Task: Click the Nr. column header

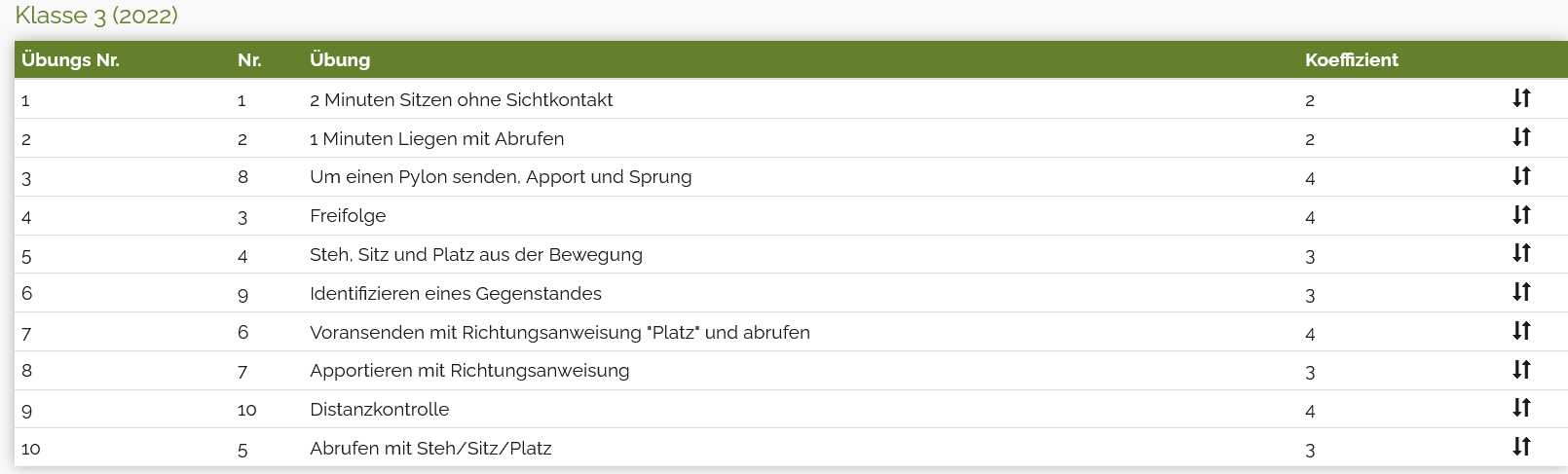Action: pos(249,59)
